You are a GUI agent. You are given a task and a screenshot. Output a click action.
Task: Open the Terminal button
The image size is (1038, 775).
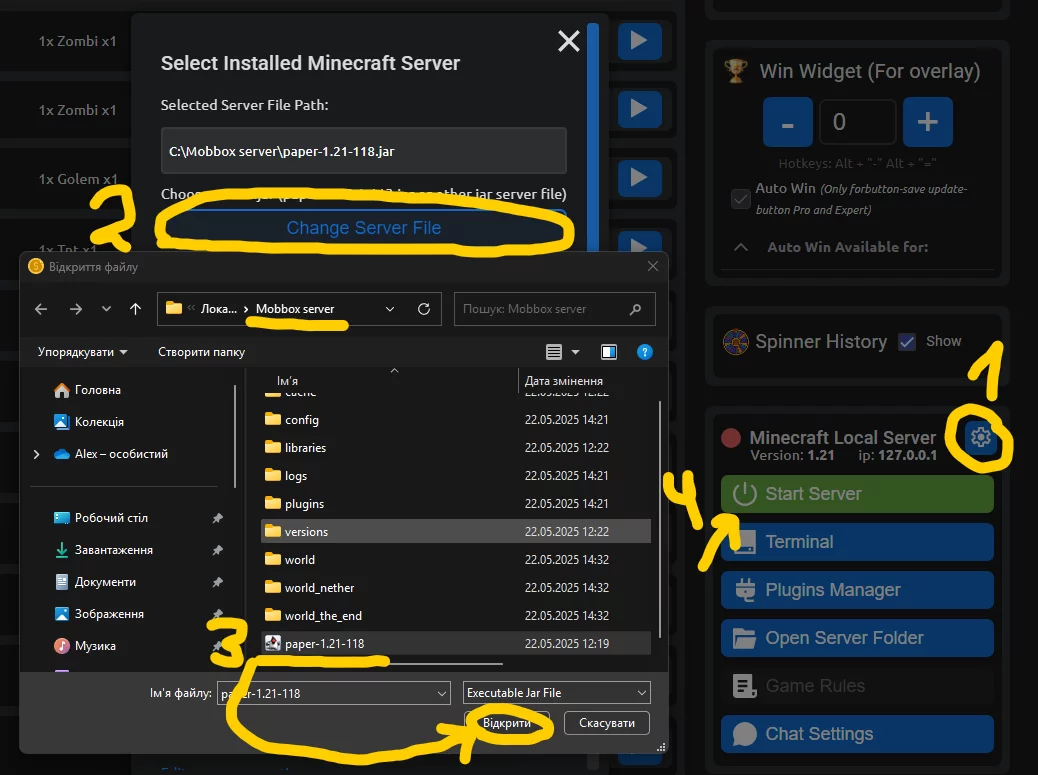(x=857, y=542)
